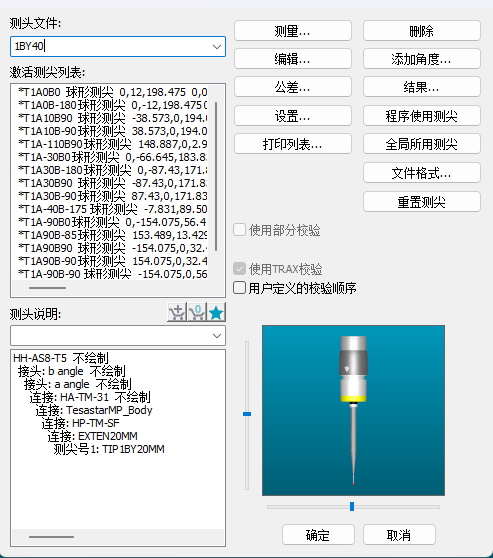The image size is (493, 558).
Task: Select tip *T1A10B-90 in the list
Action: 112,131
